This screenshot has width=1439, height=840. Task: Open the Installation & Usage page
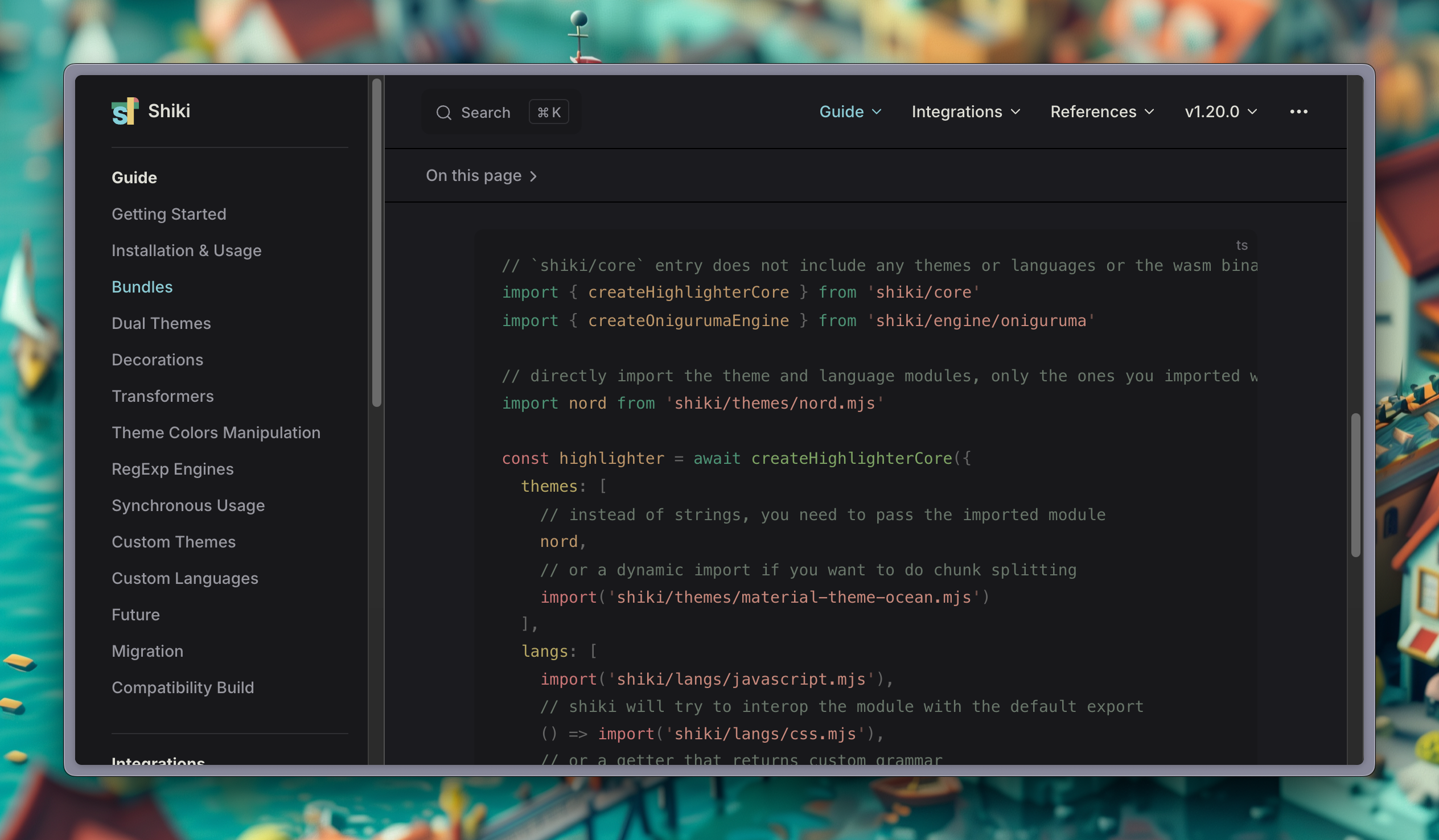pyautogui.click(x=187, y=250)
